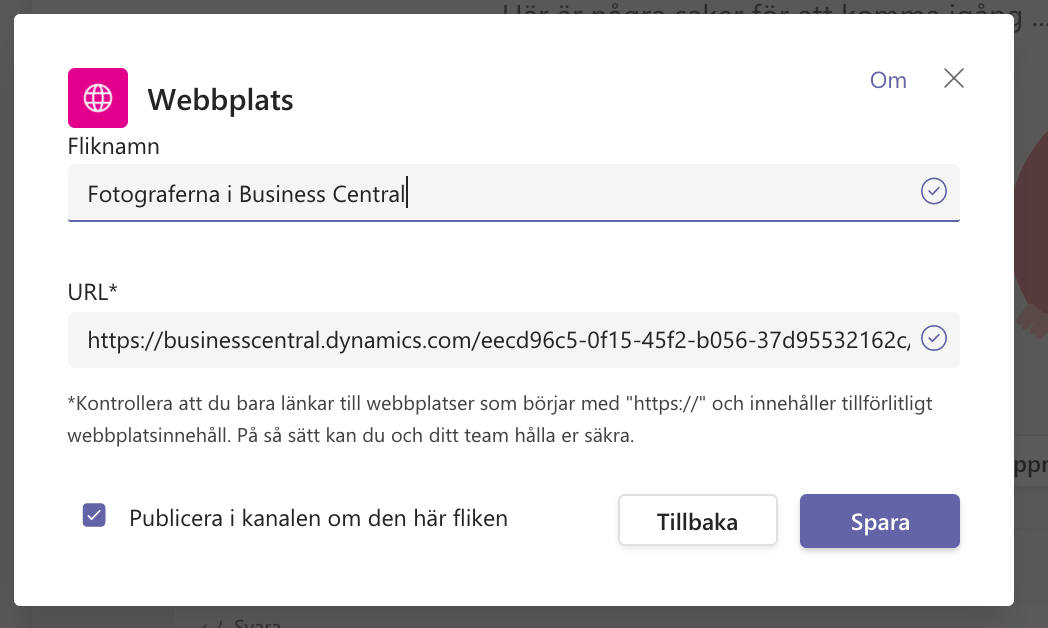The image size is (1048, 628).
Task: Click the checkmark icon in Fliknamn field
Action: 934,192
